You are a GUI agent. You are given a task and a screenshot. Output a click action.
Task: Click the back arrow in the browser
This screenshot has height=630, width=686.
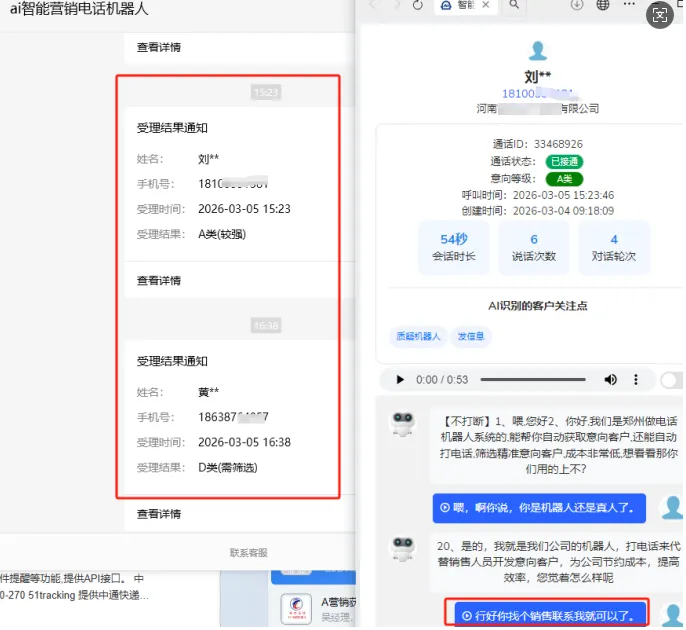373,5
